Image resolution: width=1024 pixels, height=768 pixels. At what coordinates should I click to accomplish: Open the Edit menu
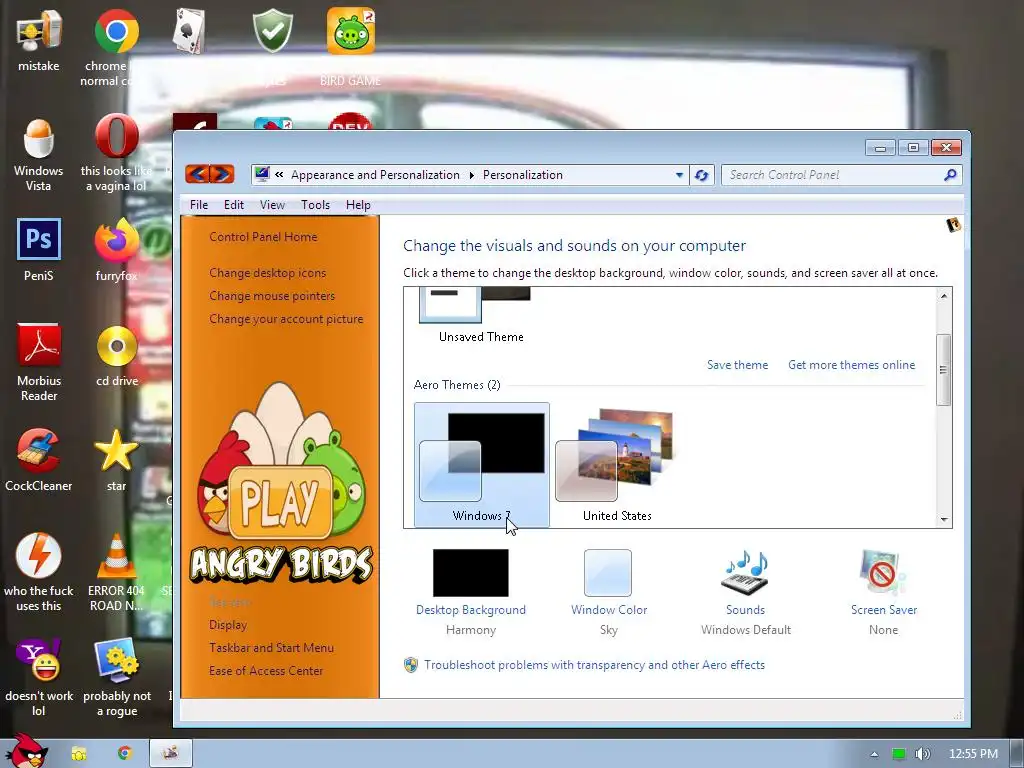click(x=234, y=204)
